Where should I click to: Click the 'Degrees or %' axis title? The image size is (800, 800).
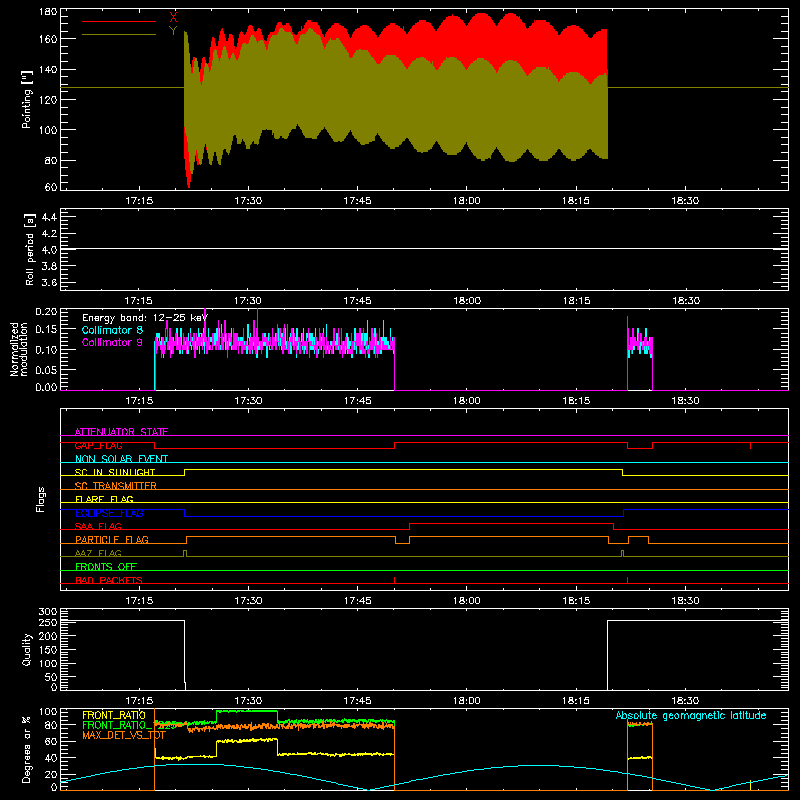click(x=27, y=749)
